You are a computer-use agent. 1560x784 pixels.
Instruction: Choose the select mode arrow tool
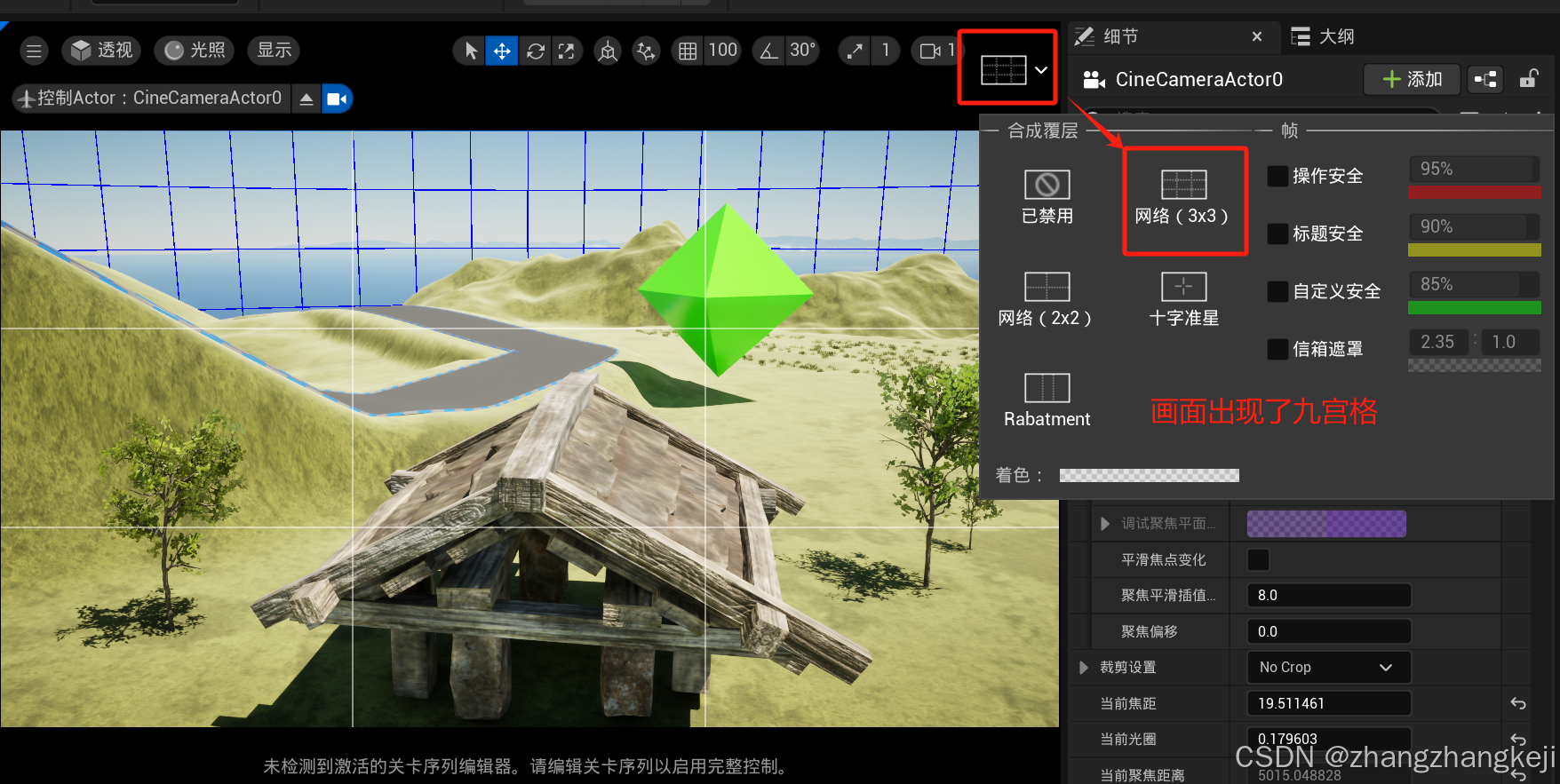pos(471,51)
